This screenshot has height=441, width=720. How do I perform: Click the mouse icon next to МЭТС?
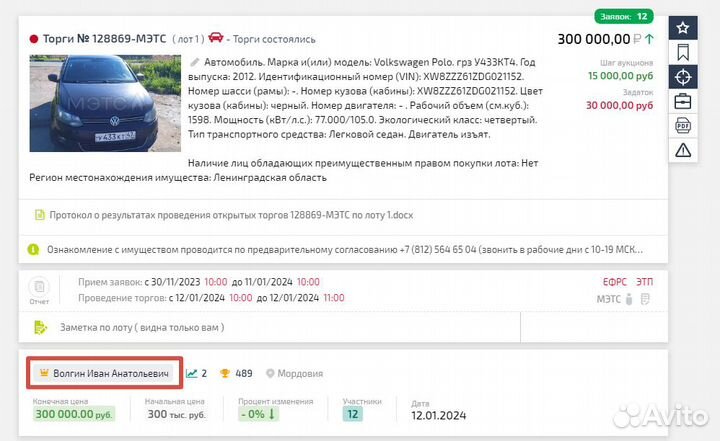click(629, 299)
